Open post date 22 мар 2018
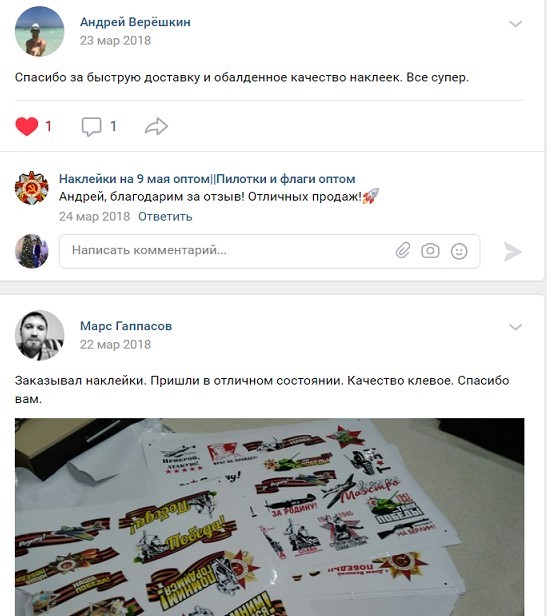547x616 pixels. pos(116,345)
